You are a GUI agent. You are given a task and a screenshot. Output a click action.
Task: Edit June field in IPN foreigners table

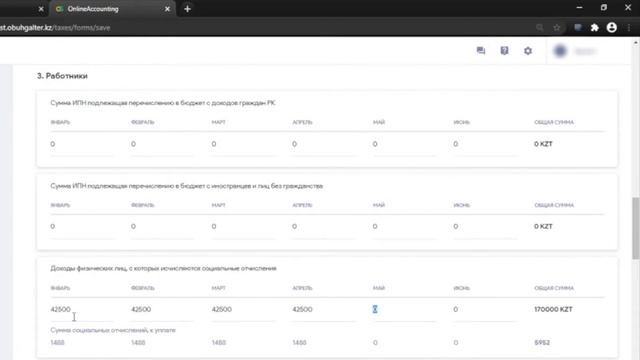point(484,227)
